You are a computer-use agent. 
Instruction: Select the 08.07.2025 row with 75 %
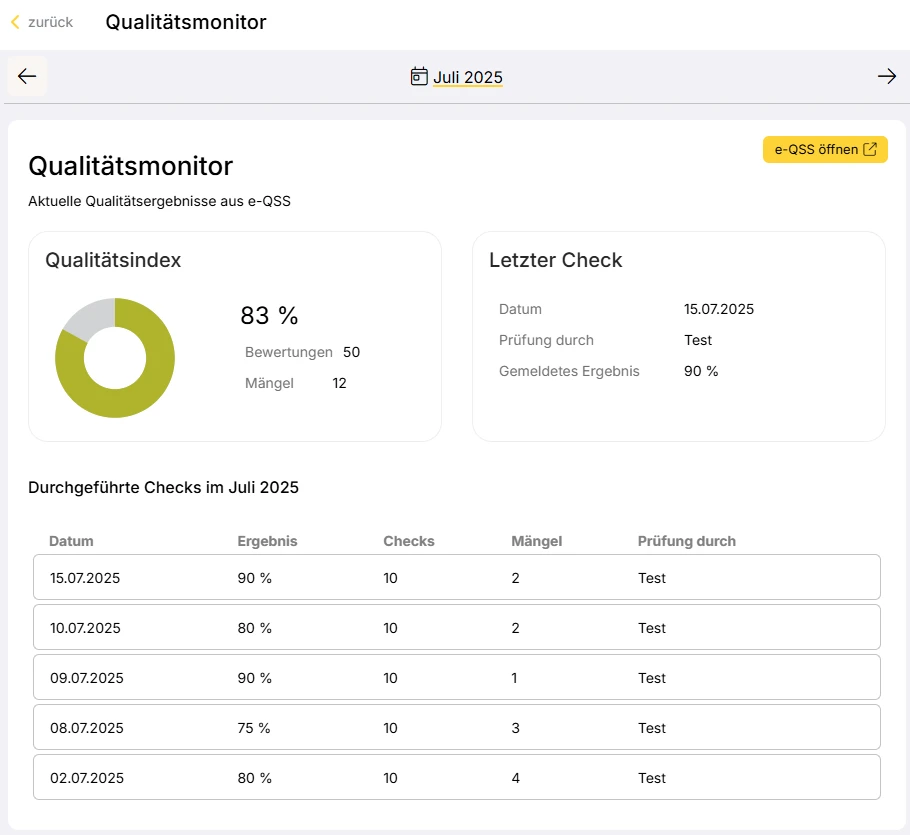click(x=456, y=728)
